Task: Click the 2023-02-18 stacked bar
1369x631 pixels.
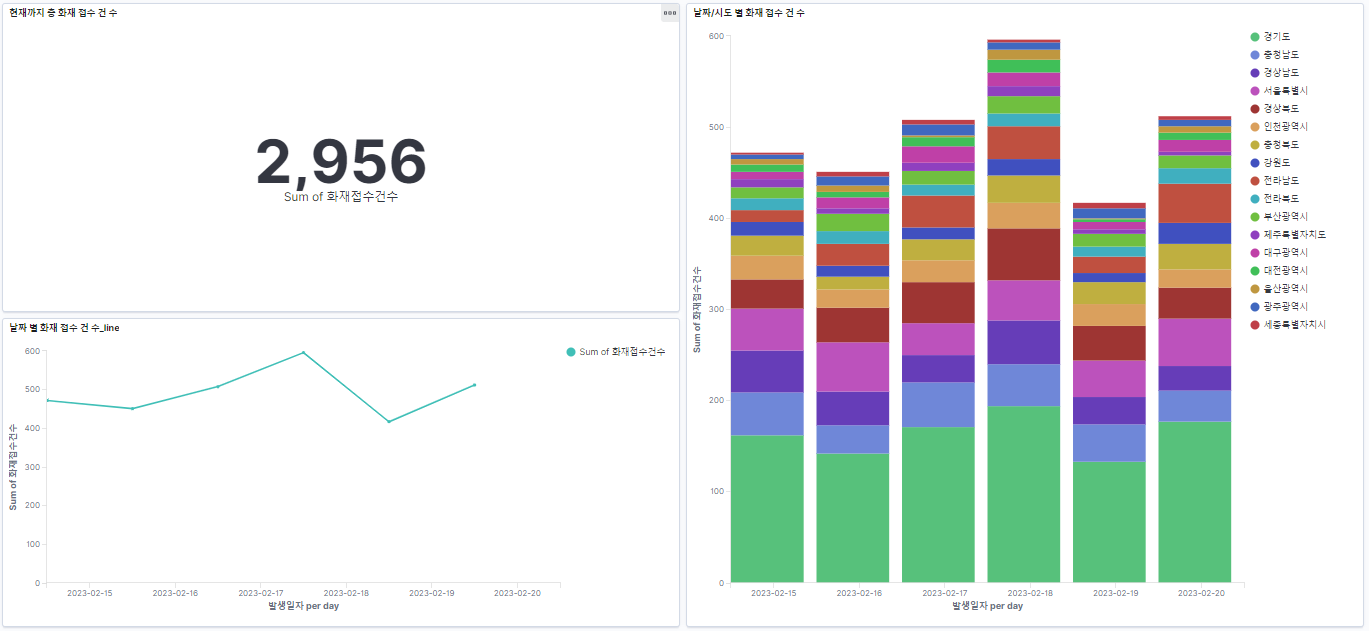Action: (x=1023, y=311)
